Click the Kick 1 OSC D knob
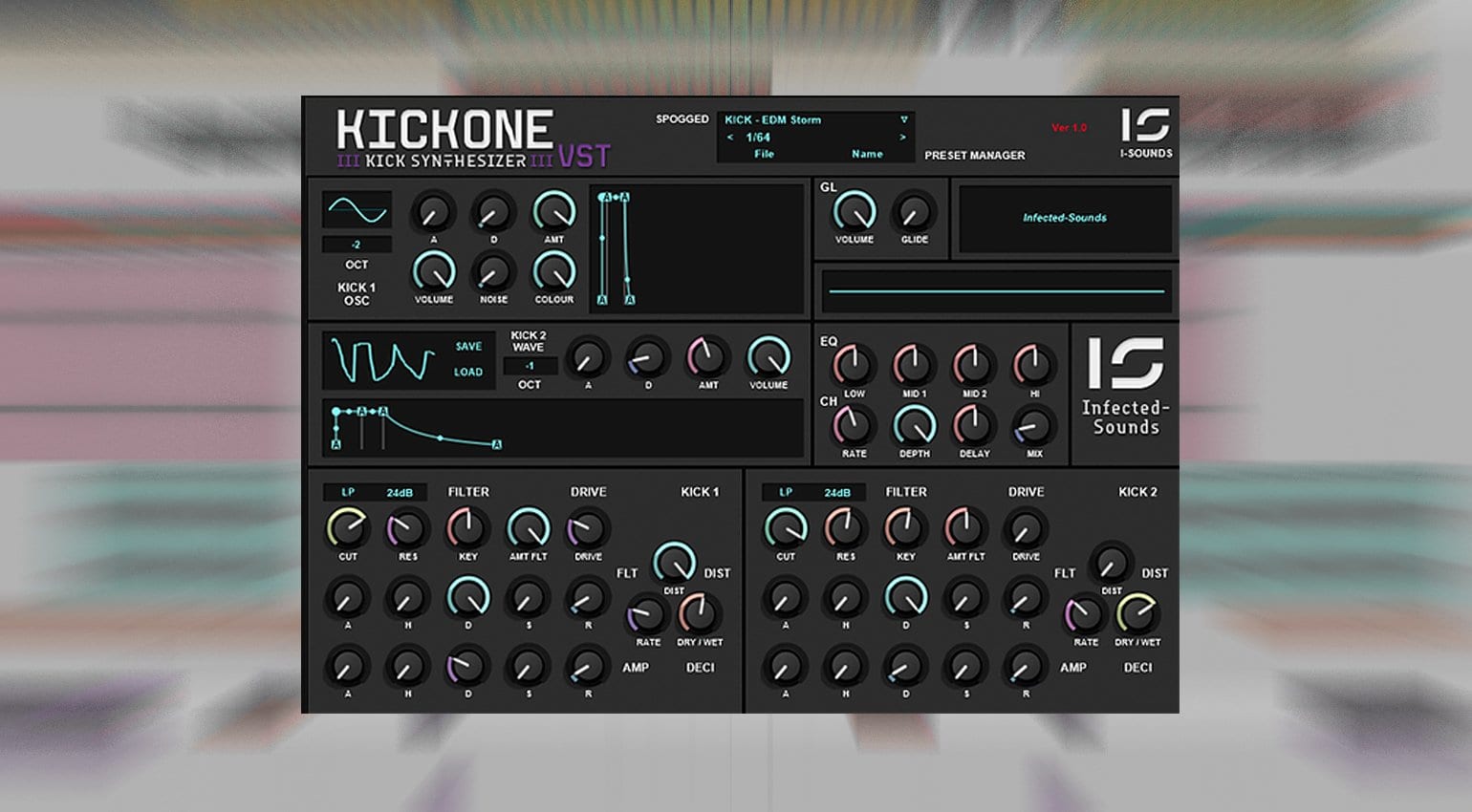Screen dimensions: 1472x812 493,212
